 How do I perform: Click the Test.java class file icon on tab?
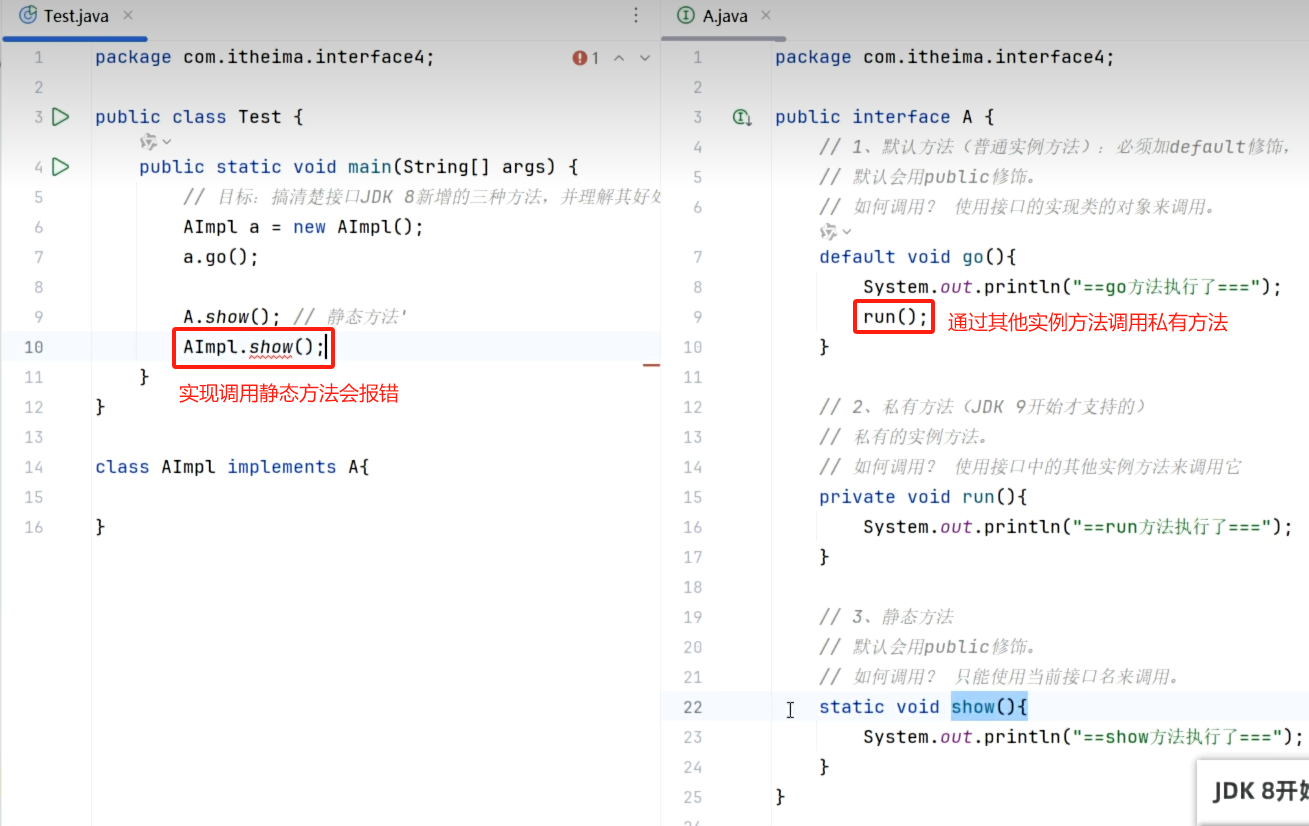tap(29, 16)
